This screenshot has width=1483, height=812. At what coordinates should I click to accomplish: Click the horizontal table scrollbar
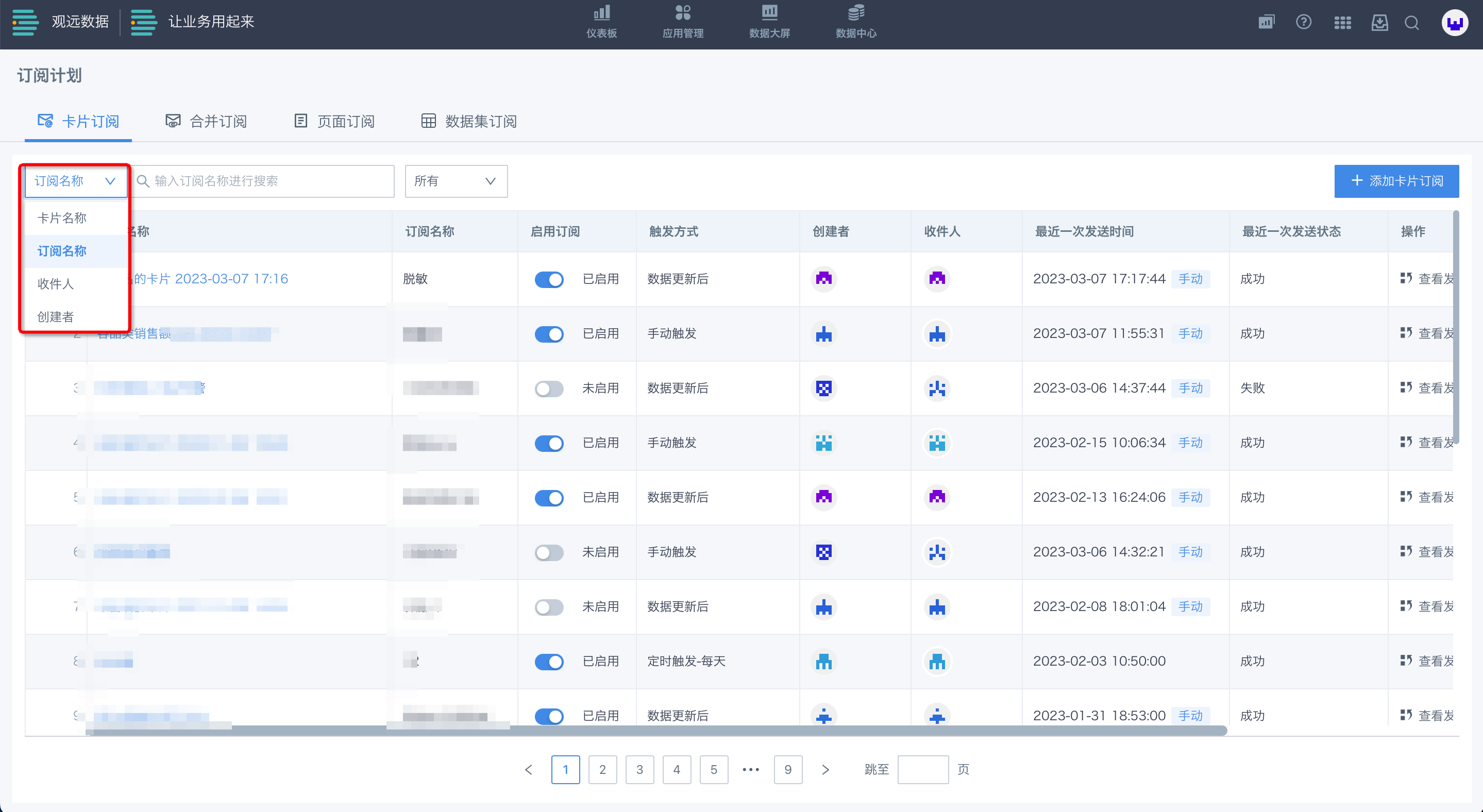[x=656, y=730]
